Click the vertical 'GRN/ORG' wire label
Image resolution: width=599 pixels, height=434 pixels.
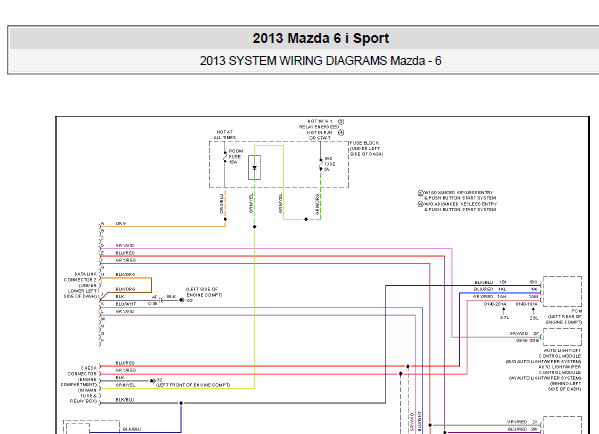(x=317, y=204)
